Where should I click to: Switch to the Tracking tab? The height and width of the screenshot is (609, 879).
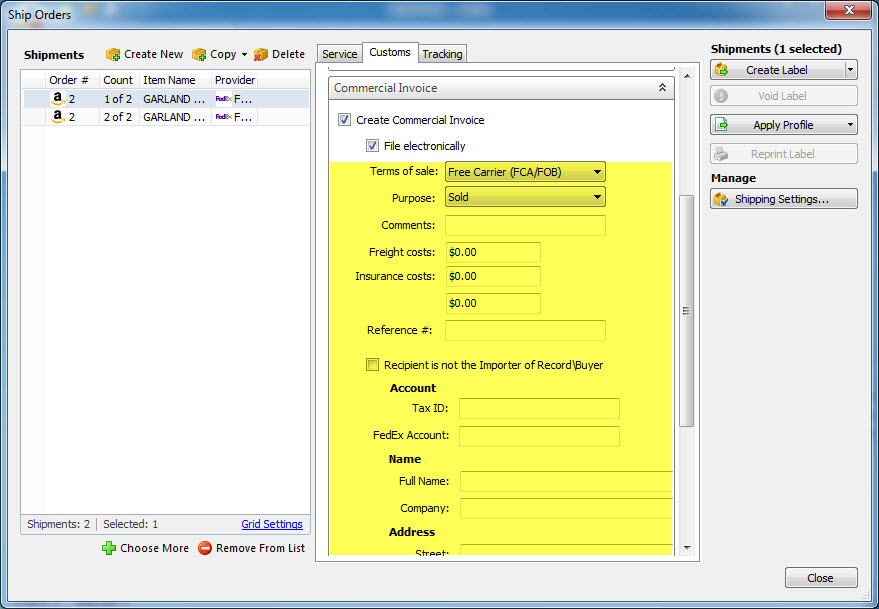tap(442, 54)
